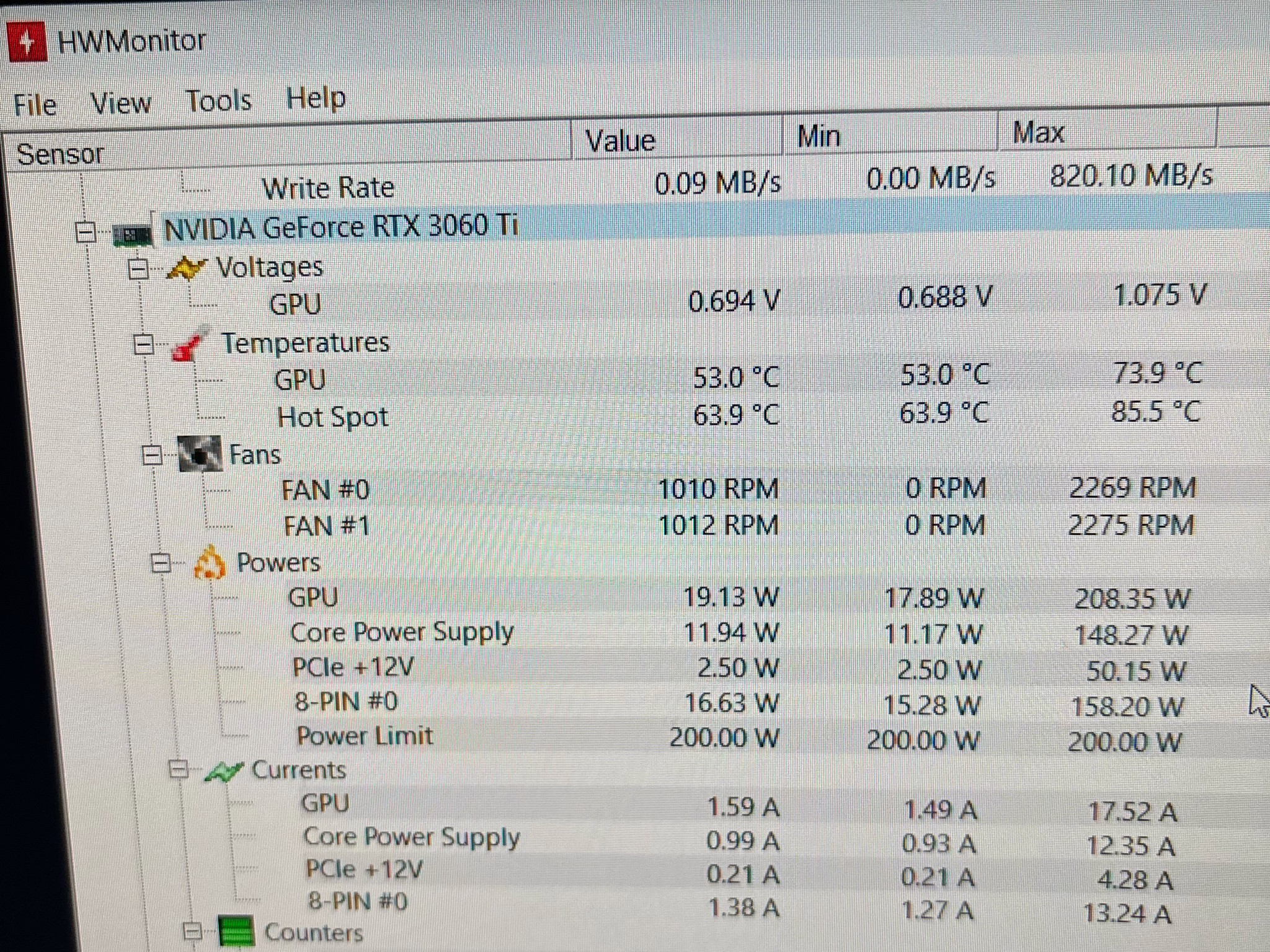Screen dimensions: 1270x952
Task: Click the HWMonitor app icon in title bar
Action: (x=27, y=42)
